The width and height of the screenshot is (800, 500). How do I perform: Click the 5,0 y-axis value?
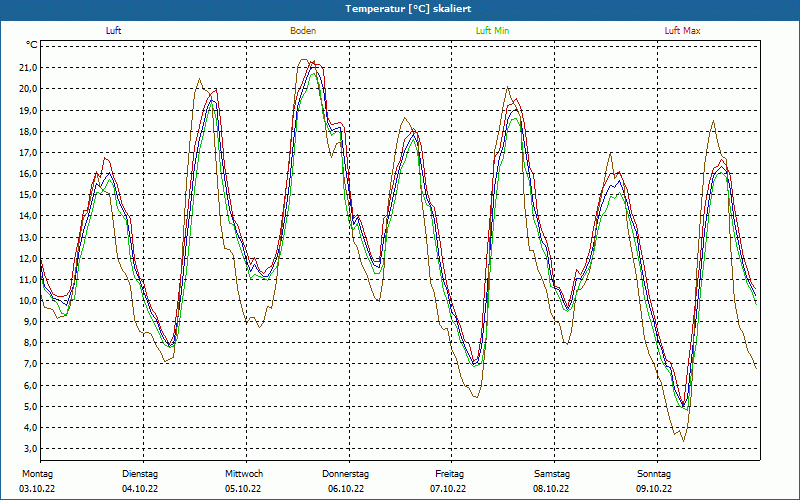point(30,407)
